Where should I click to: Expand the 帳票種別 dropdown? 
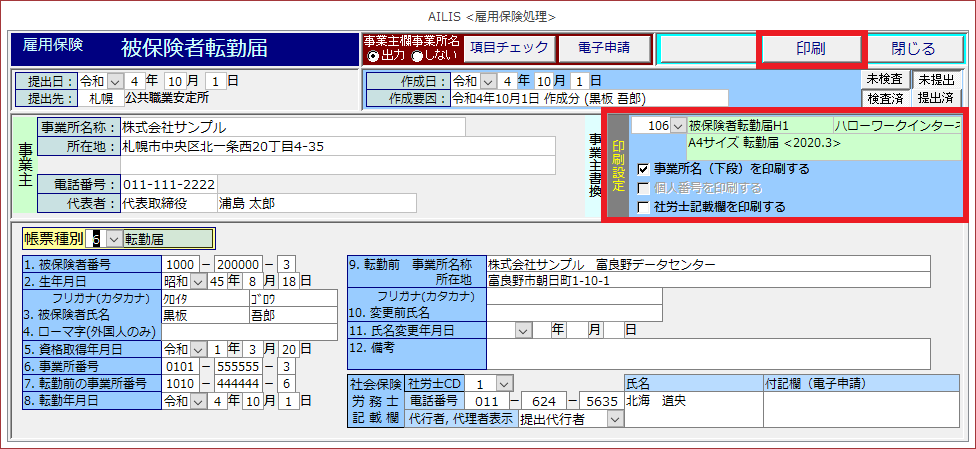point(112,239)
